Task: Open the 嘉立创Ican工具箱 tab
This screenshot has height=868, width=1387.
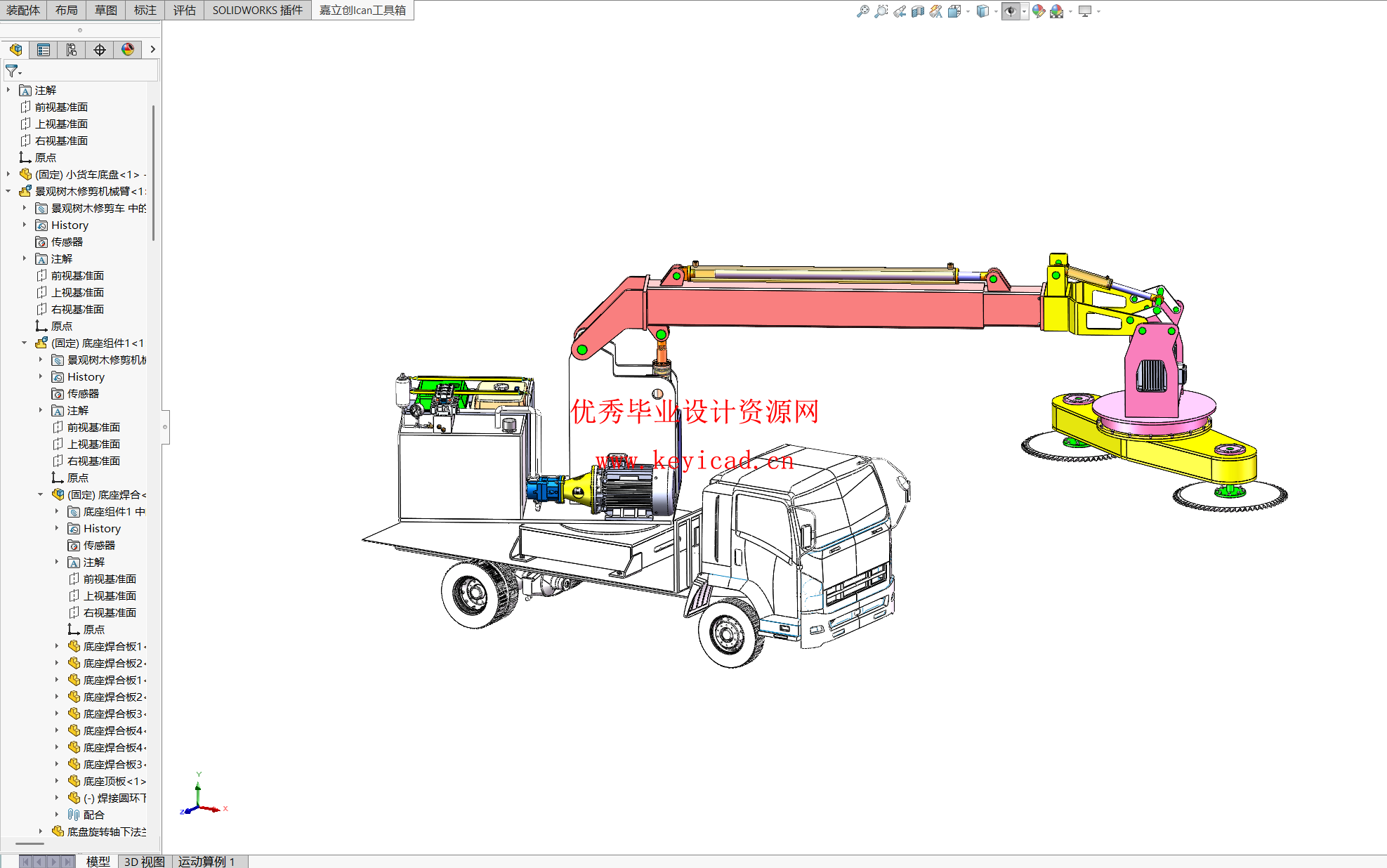Action: tap(362, 10)
